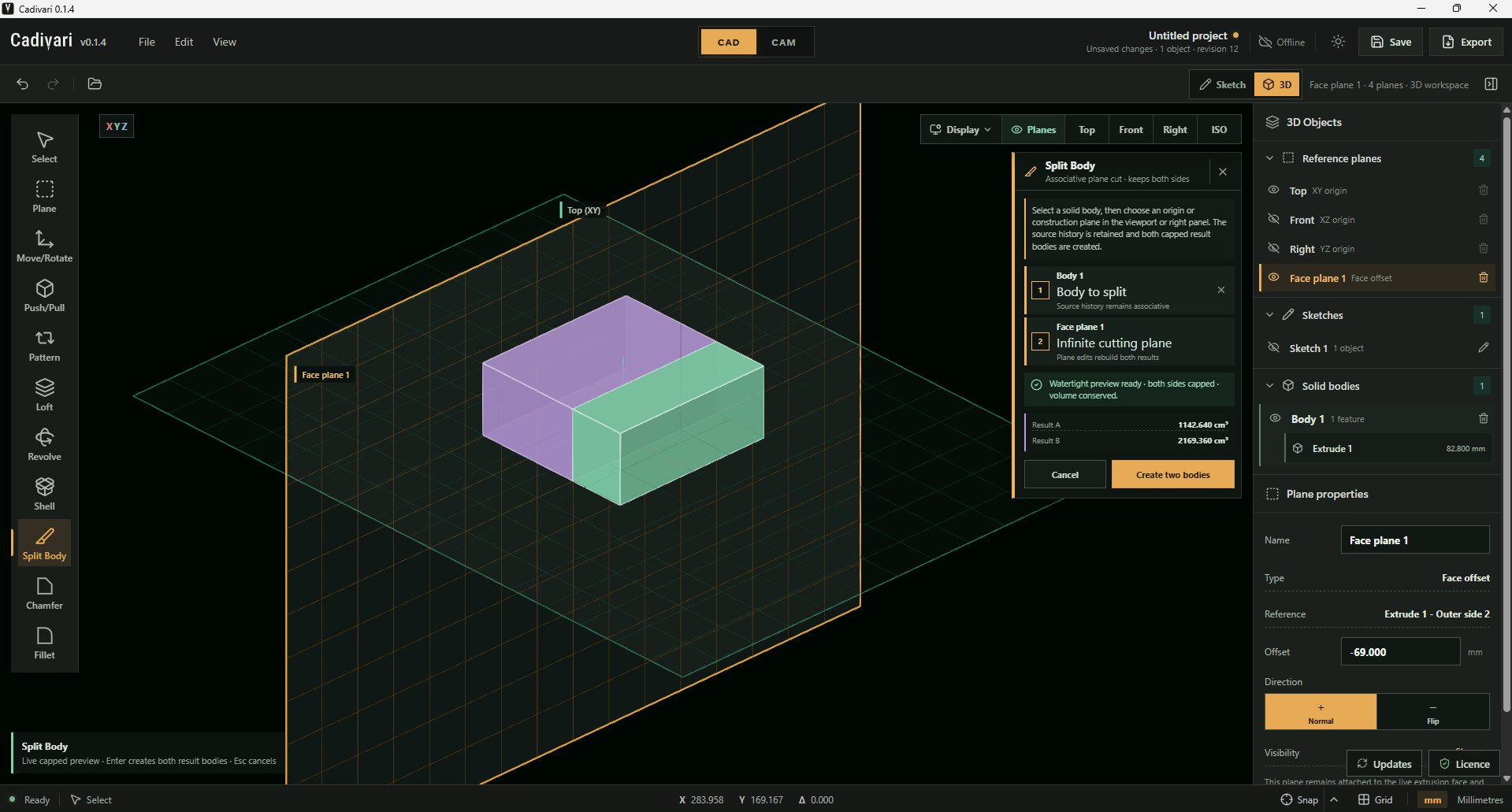The height and width of the screenshot is (812, 1512).
Task: Set viewport to ISO view
Action: [1219, 130]
